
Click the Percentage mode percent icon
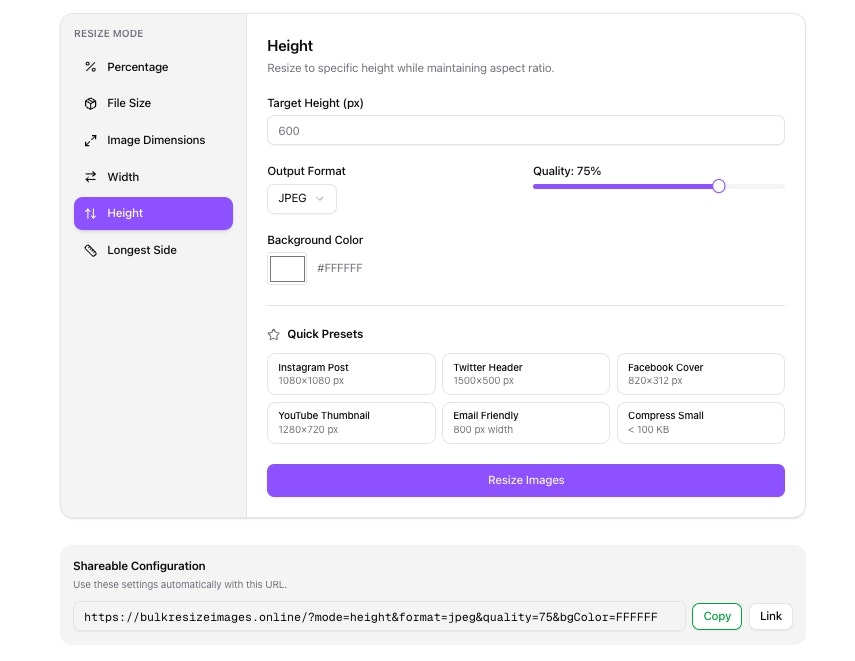point(90,67)
